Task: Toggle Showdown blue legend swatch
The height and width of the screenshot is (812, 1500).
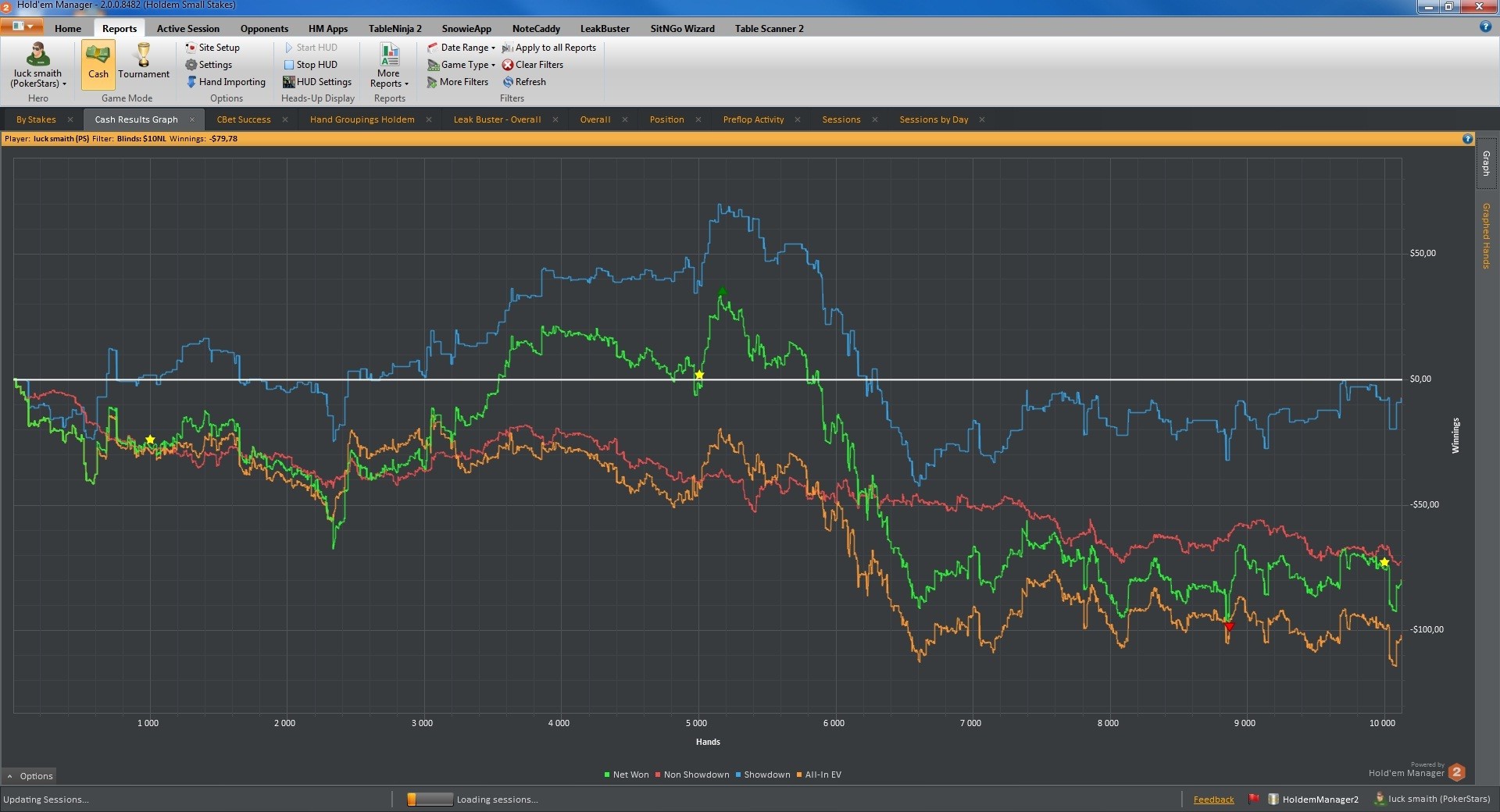Action: [738, 775]
